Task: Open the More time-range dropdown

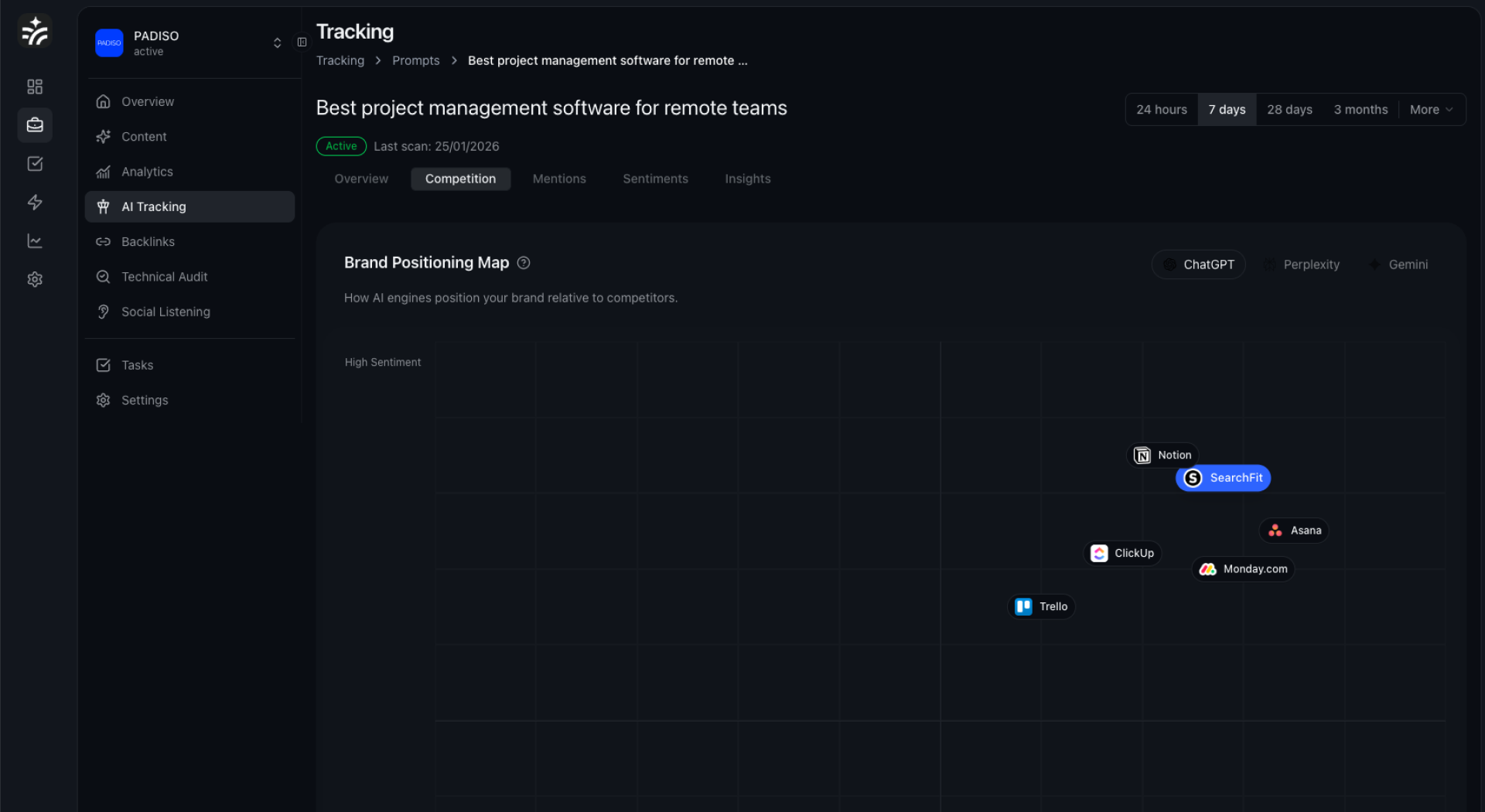Action: 1430,109
